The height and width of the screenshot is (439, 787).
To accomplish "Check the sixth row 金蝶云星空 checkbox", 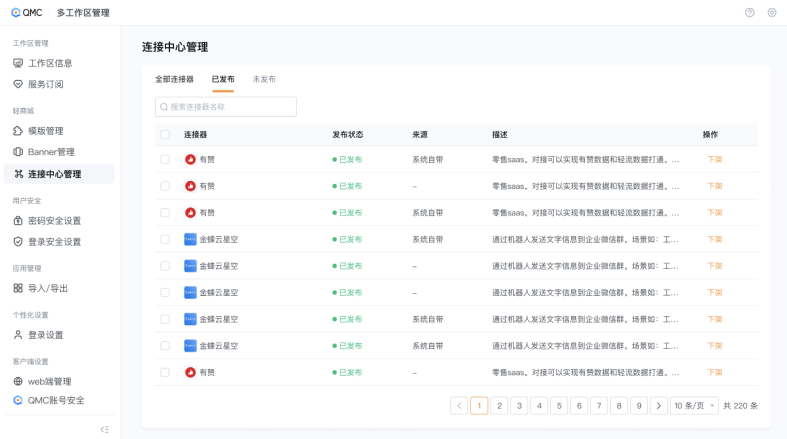I will tap(165, 292).
